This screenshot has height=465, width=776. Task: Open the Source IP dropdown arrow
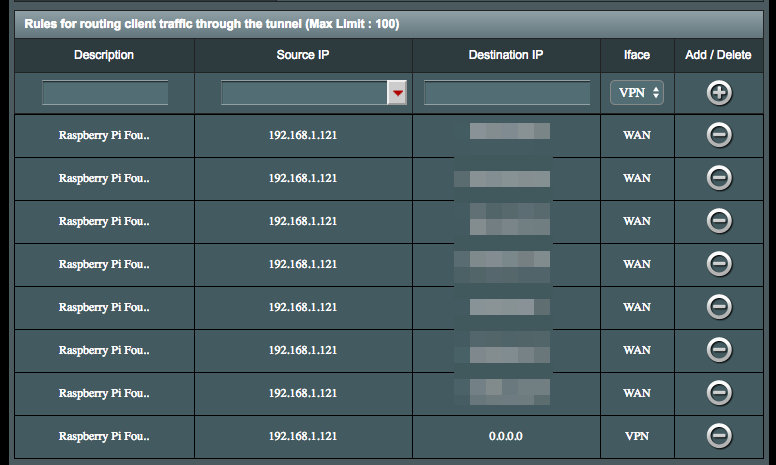click(x=398, y=93)
